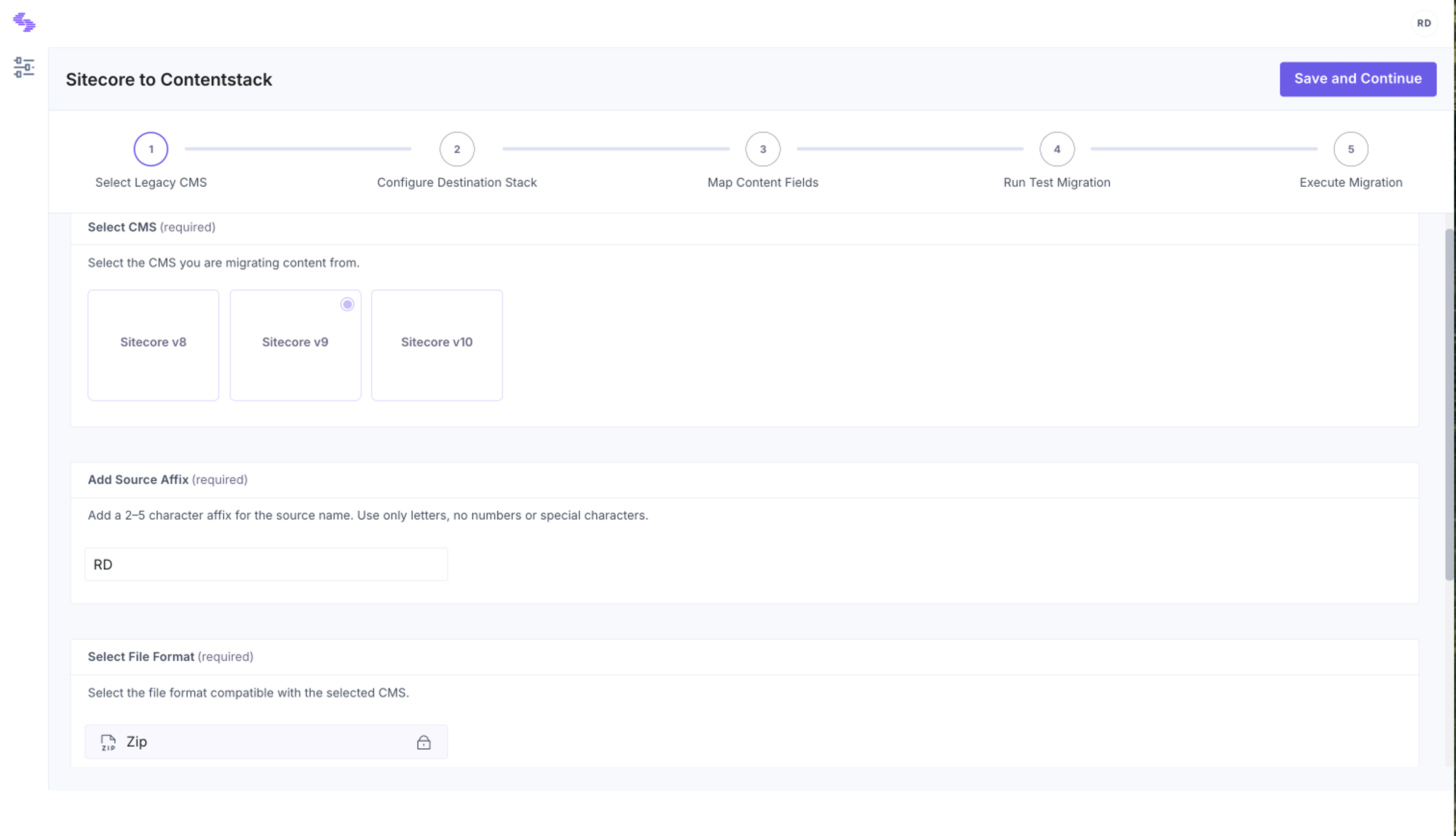
Task: Click progress line between steps 1 and 2
Action: [x=298, y=149]
